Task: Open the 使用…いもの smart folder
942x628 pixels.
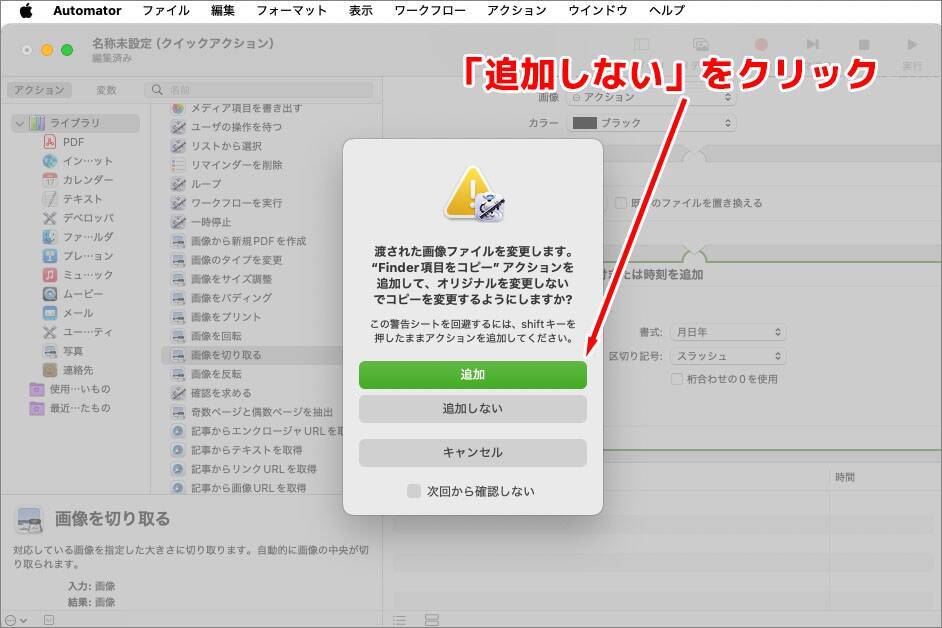Action: point(70,389)
